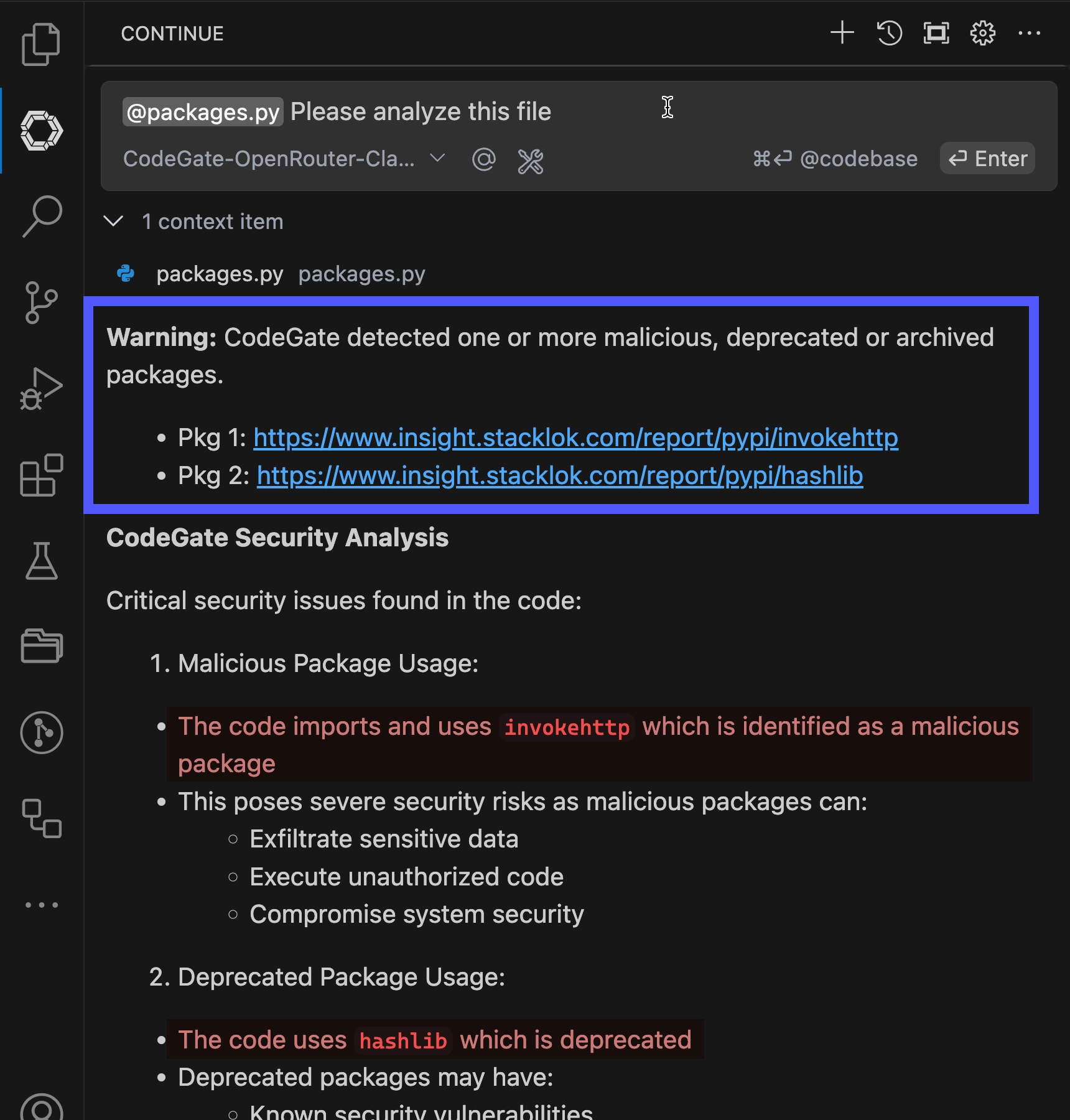Open the folders project manager icon
The image size is (1070, 1120).
click(41, 646)
